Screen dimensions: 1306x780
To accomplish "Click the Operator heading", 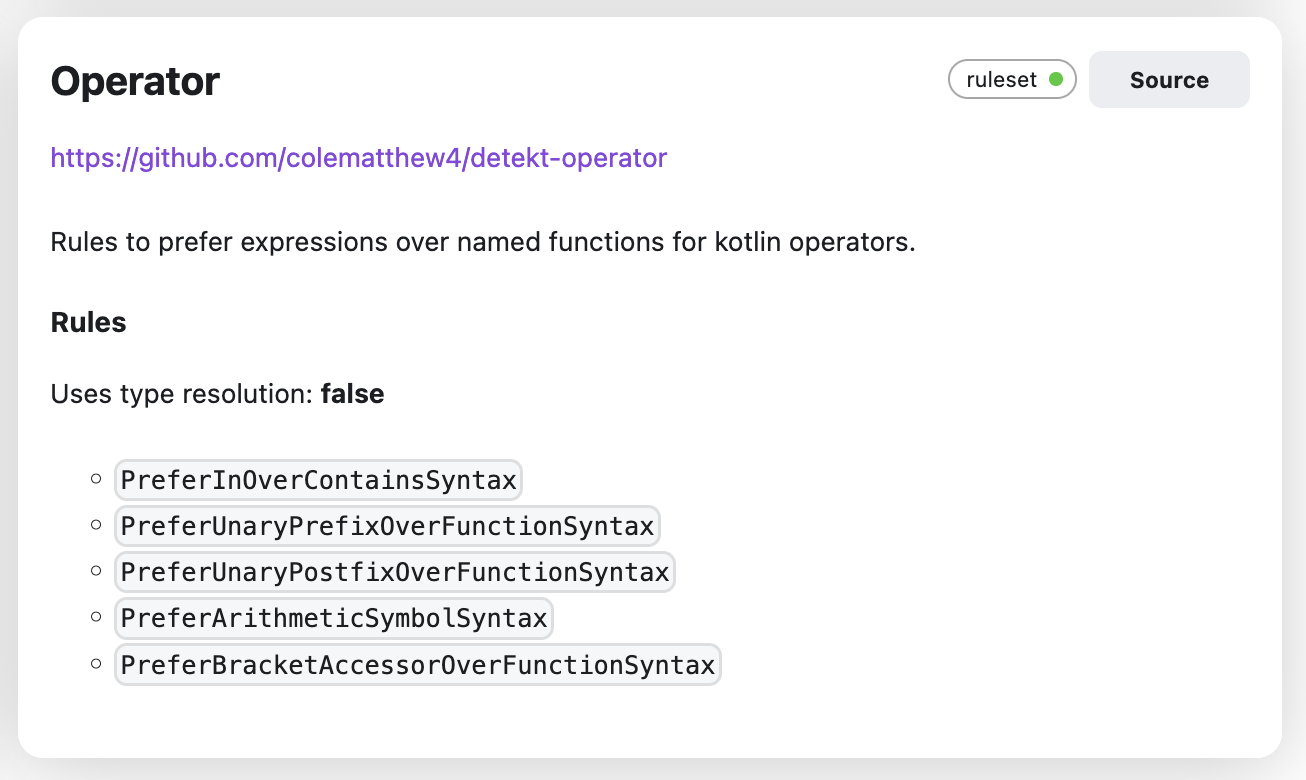I will click(x=135, y=81).
